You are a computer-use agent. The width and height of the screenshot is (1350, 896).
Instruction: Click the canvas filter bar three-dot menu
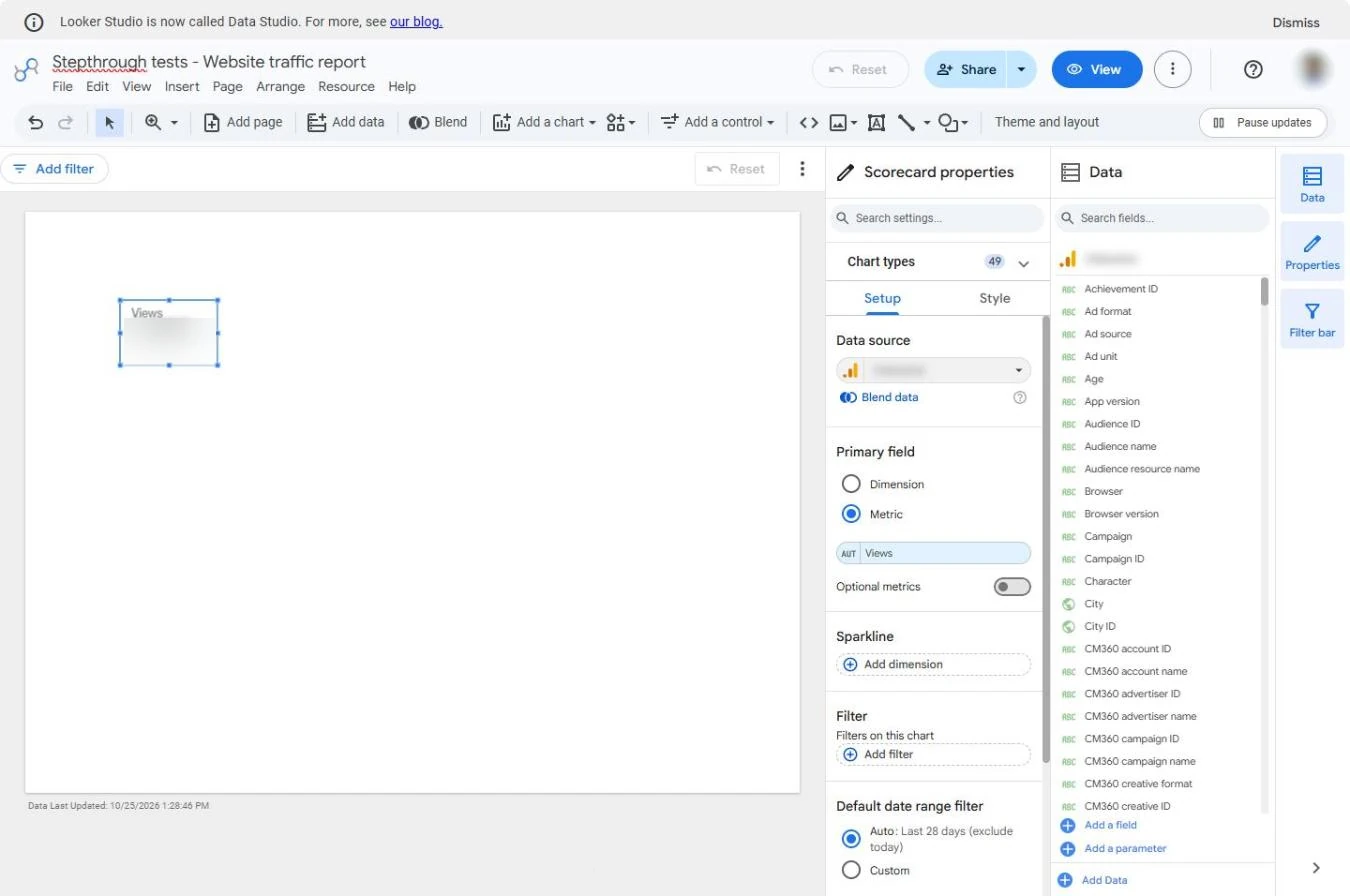(x=802, y=169)
